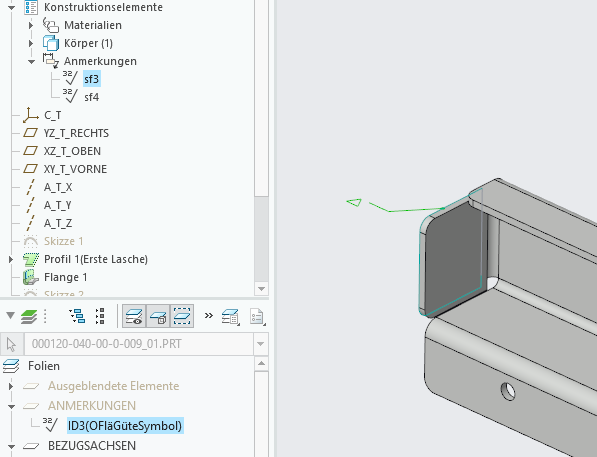Viewport: 597px width, 457px height.
Task: Show more layer toolbar commands chevron
Action: (208, 316)
